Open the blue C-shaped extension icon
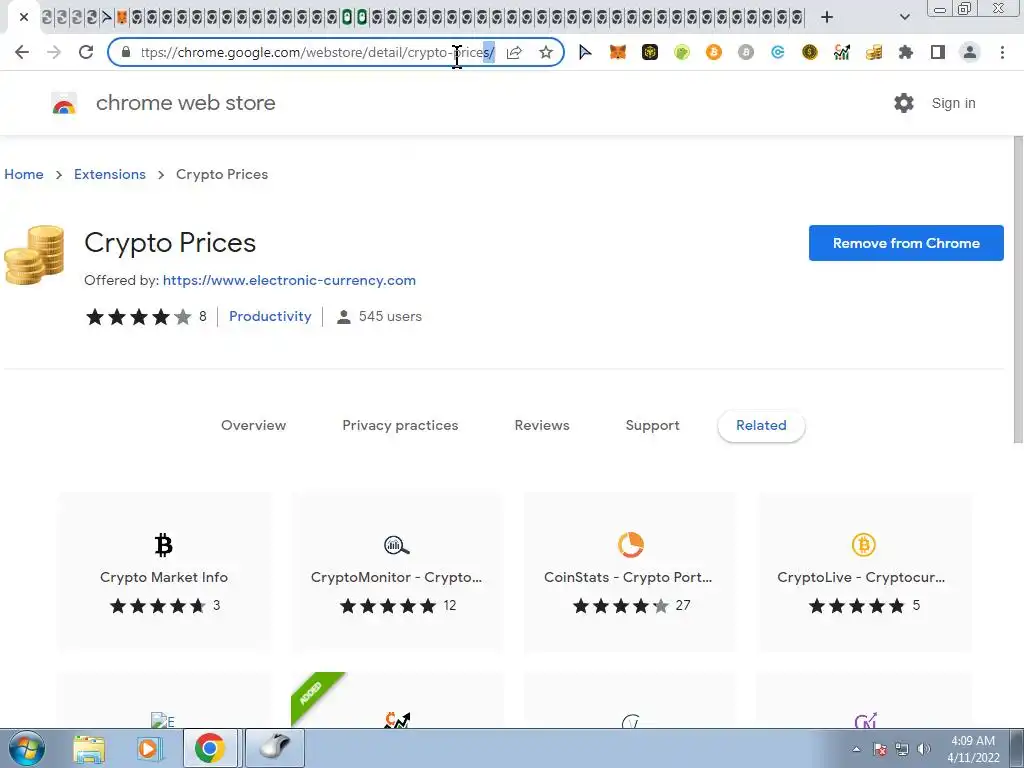1024x768 pixels. coord(777,52)
